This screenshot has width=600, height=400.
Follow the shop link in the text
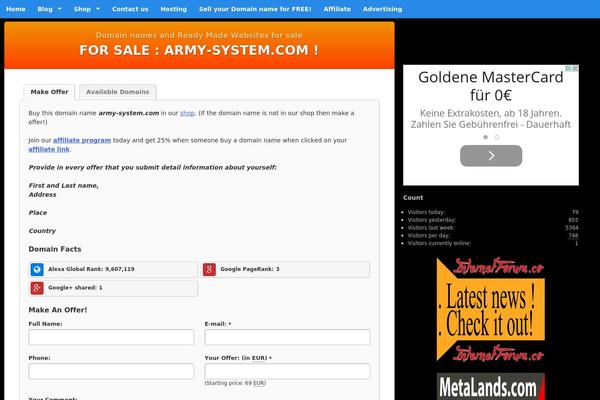tap(187, 113)
